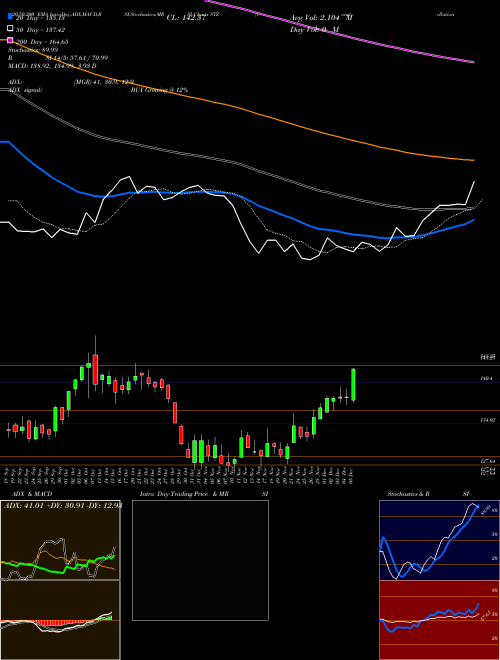Screen dimensions: 500x660
Task: Click the magenta 200 Day legend swatch
Action: (11, 41)
